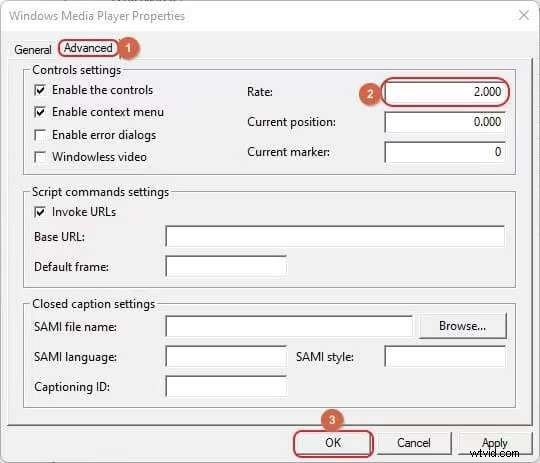540x463 pixels.
Task: Uncheck Enable the controls checkbox
Action: (x=40, y=90)
